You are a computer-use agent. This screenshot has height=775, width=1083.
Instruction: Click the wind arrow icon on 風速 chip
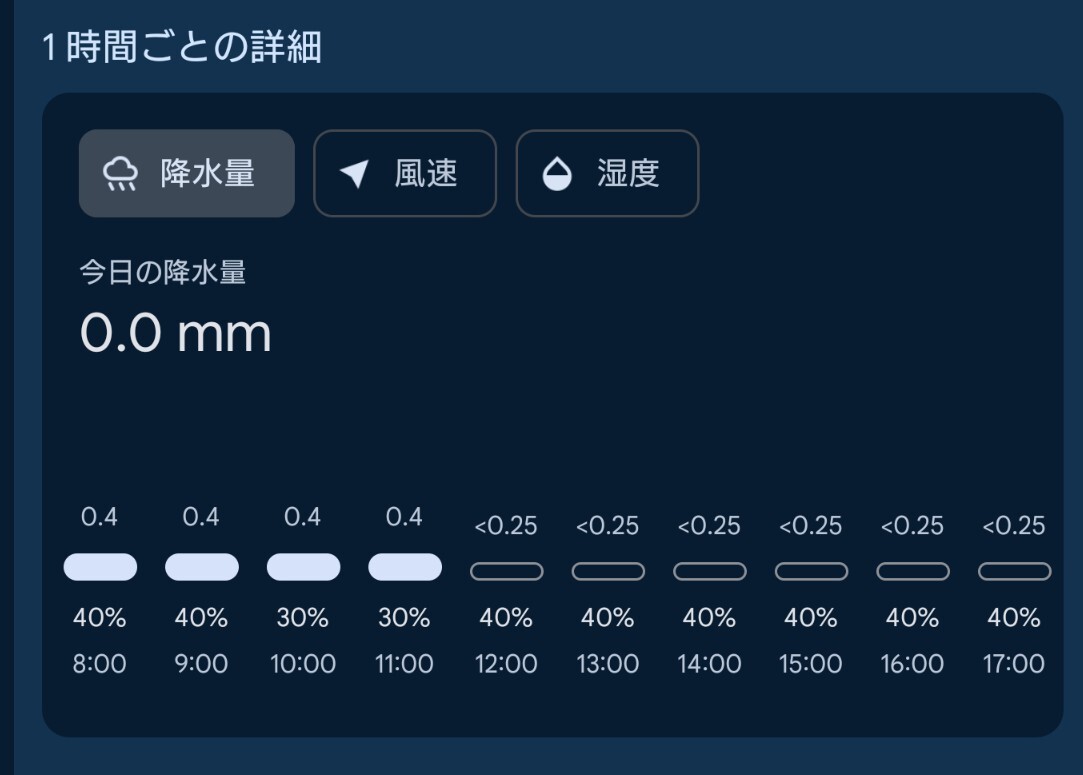354,175
